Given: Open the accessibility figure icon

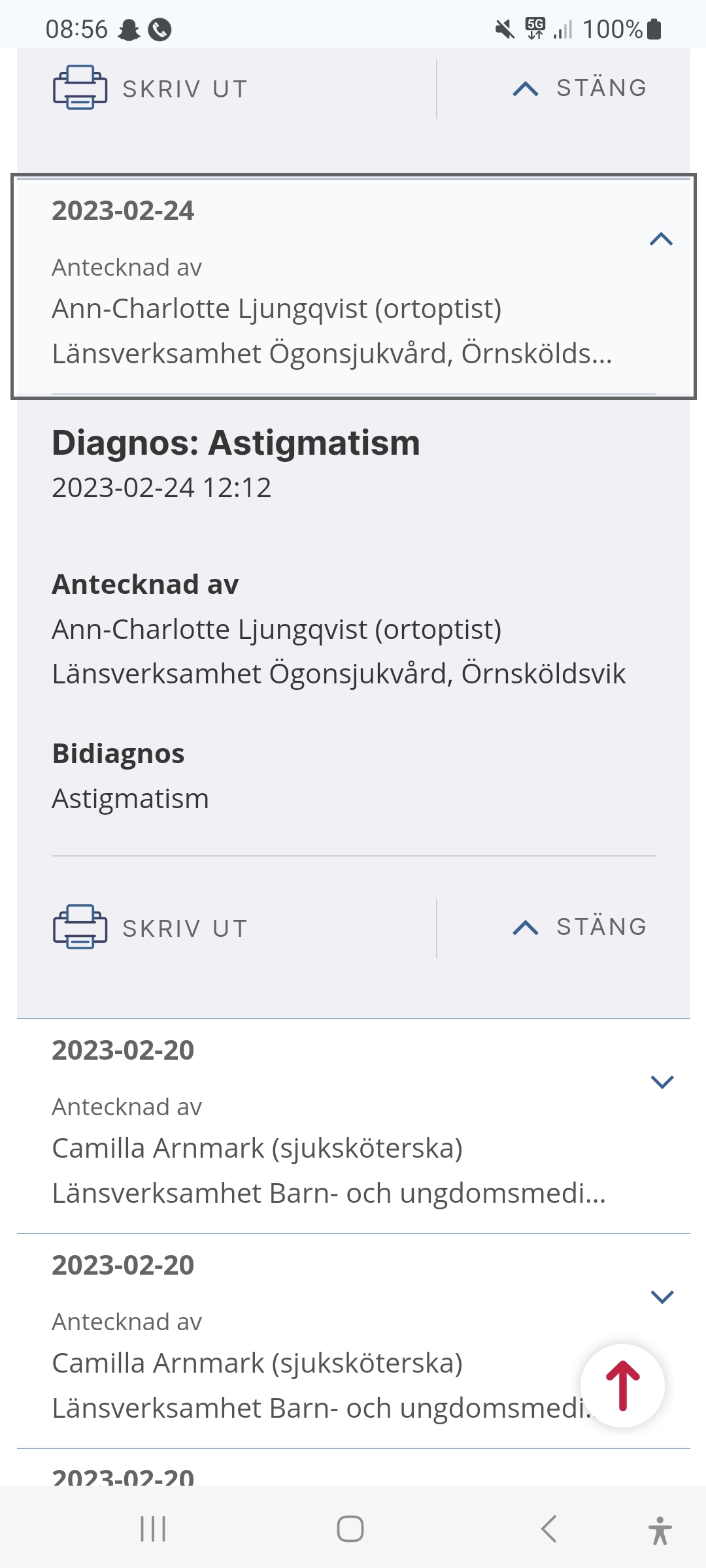Looking at the screenshot, I should [660, 1530].
